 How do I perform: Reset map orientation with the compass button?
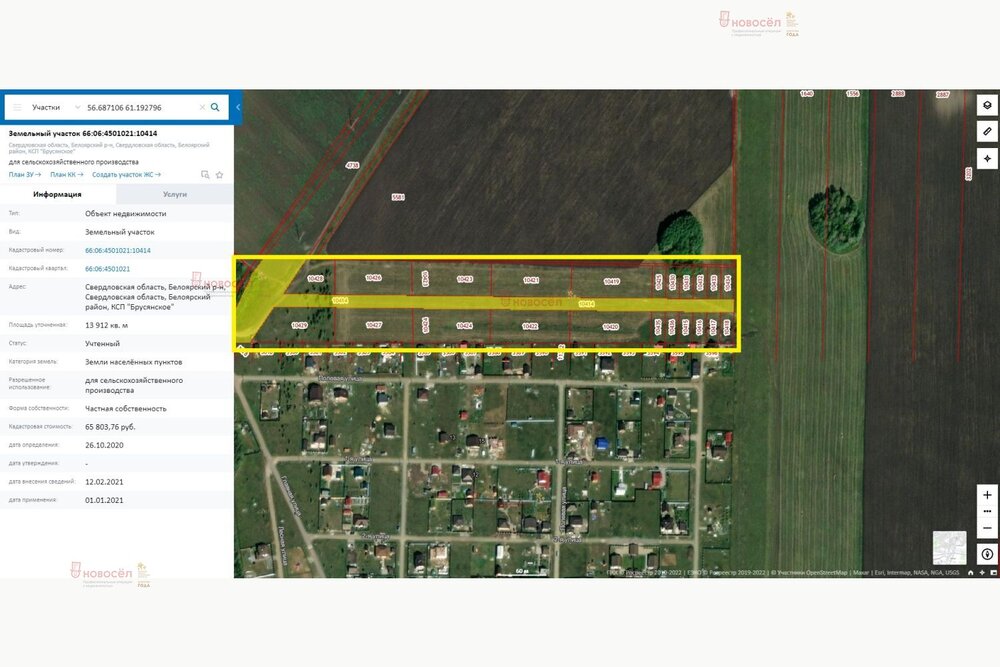987,554
